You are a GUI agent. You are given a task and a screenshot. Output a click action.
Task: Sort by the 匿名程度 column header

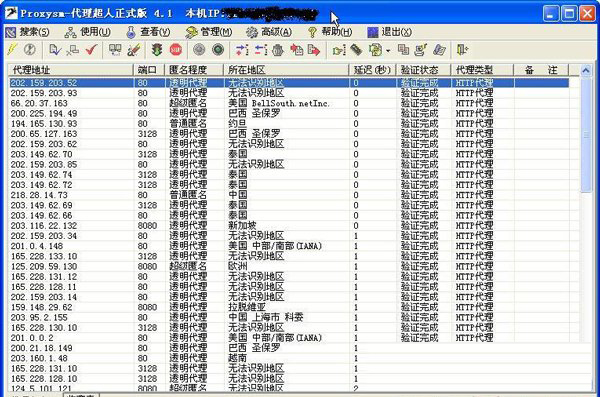pyautogui.click(x=194, y=70)
